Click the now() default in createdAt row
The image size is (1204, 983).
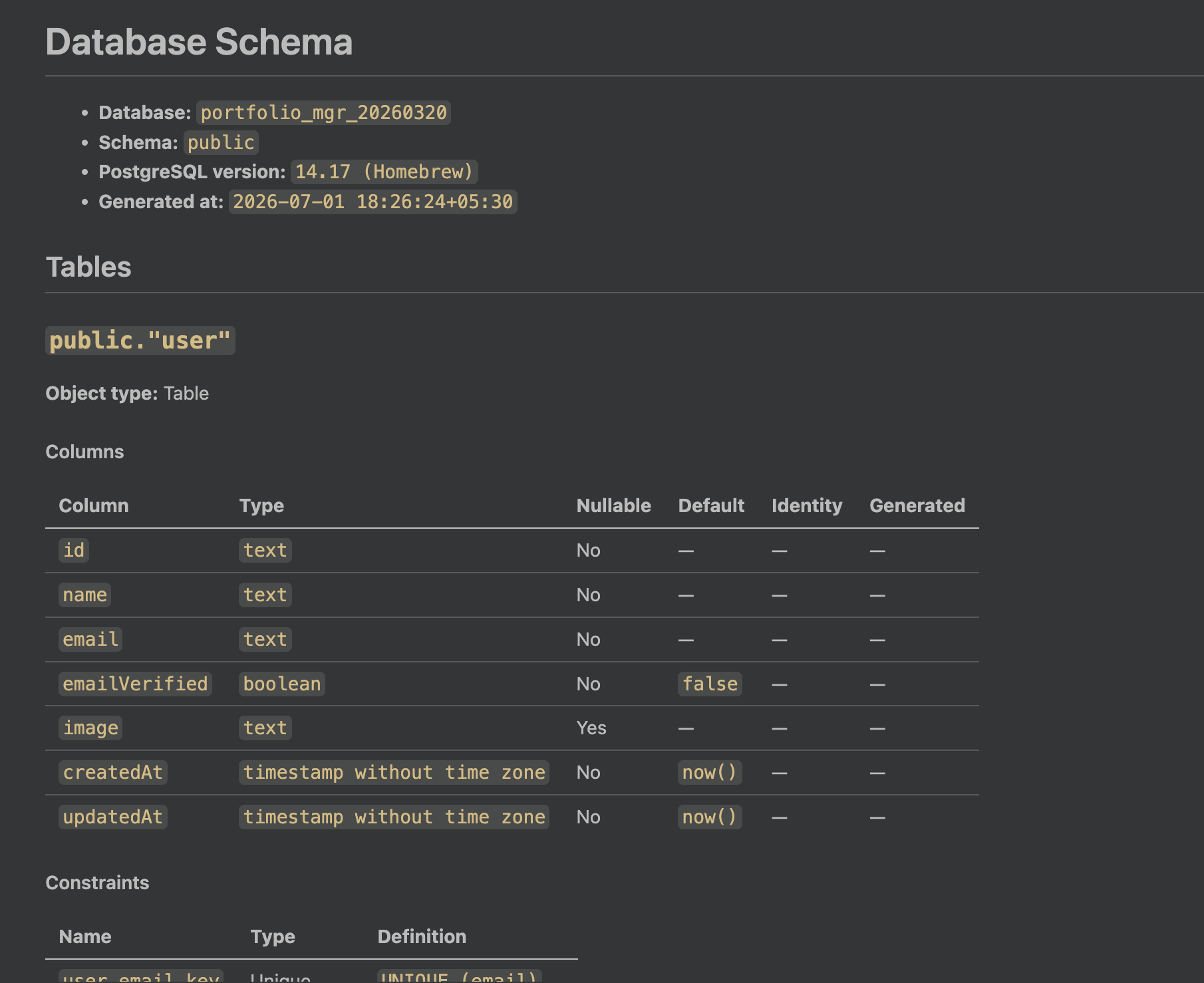[x=710, y=772]
